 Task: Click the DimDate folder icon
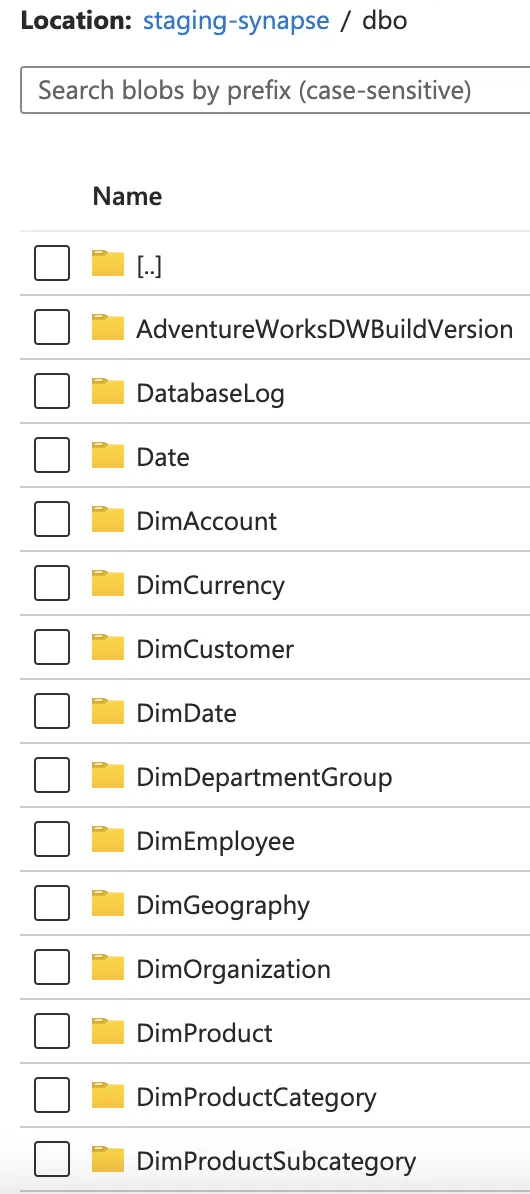tap(107, 711)
